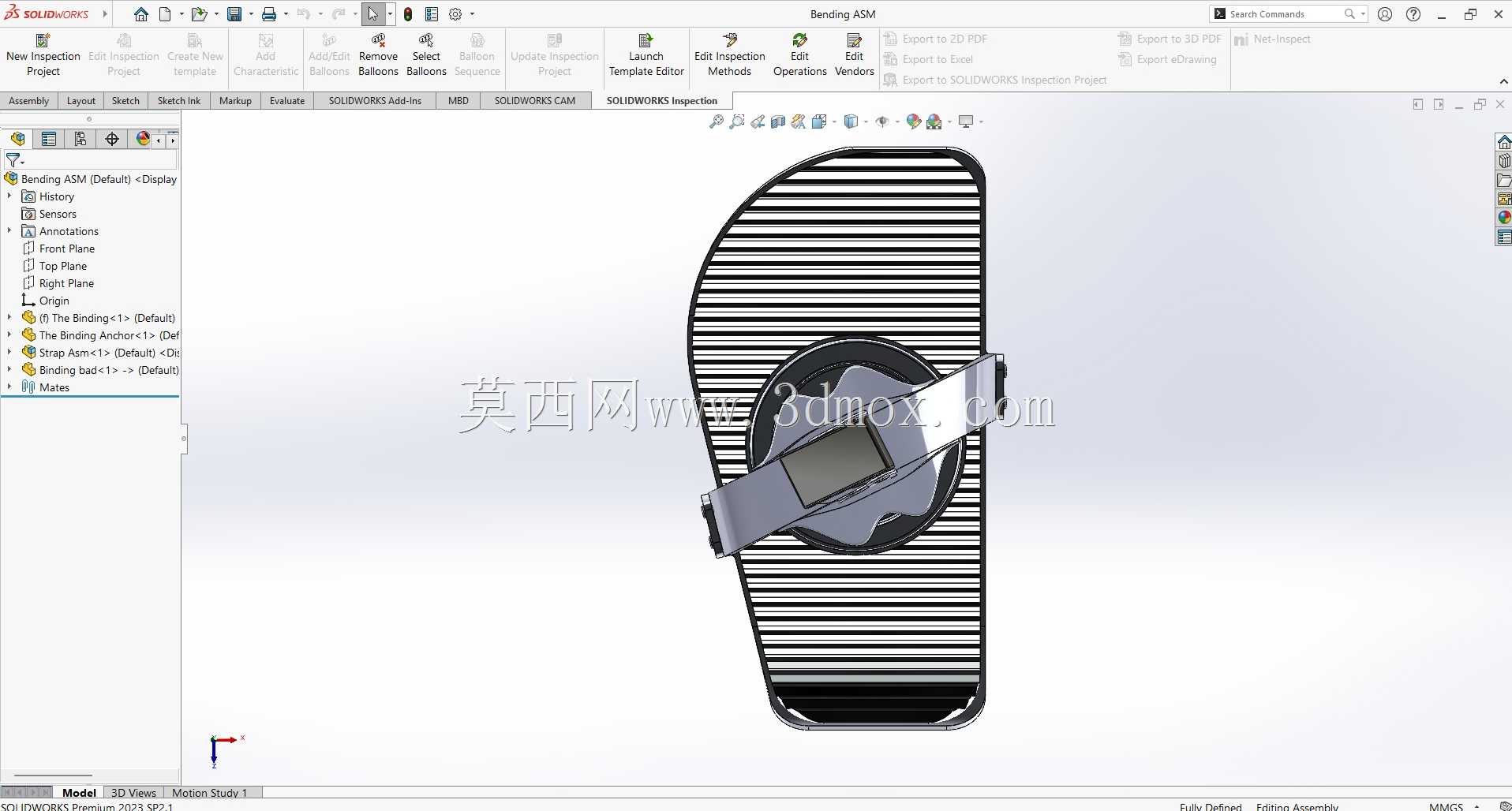This screenshot has width=1512, height=811.
Task: Open Edit Operations
Action: (x=799, y=54)
